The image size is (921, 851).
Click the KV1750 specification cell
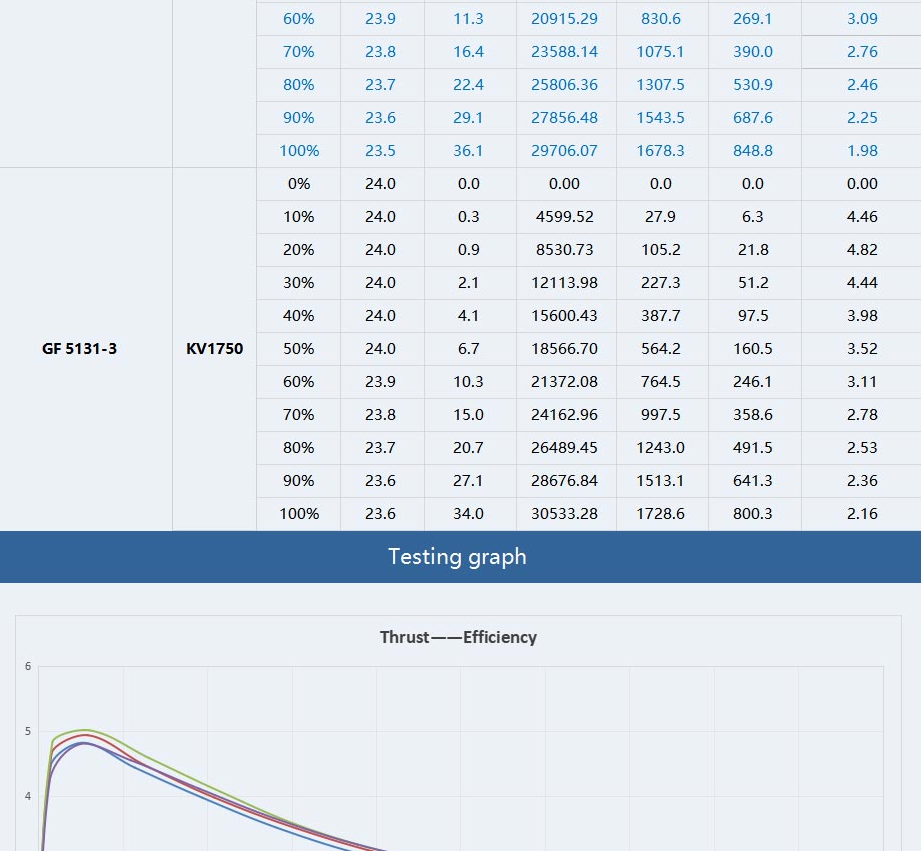(x=213, y=348)
